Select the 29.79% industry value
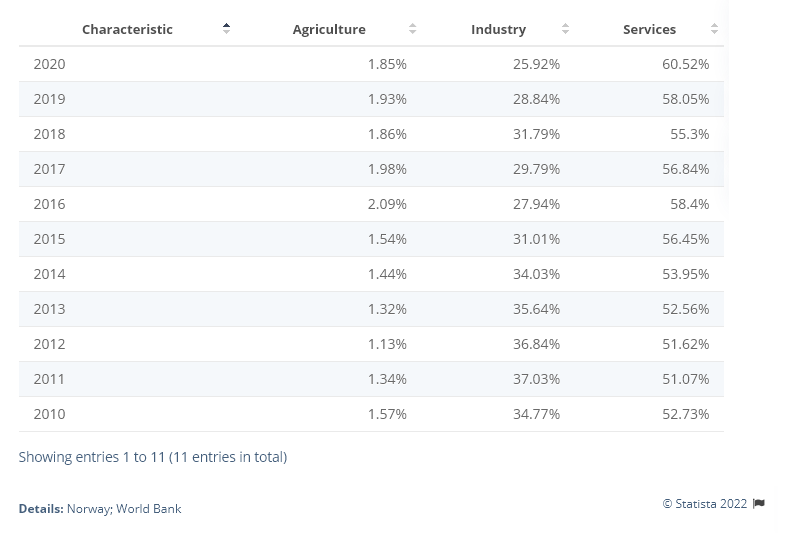Screen dimensions: 787x533 [x=536, y=169]
